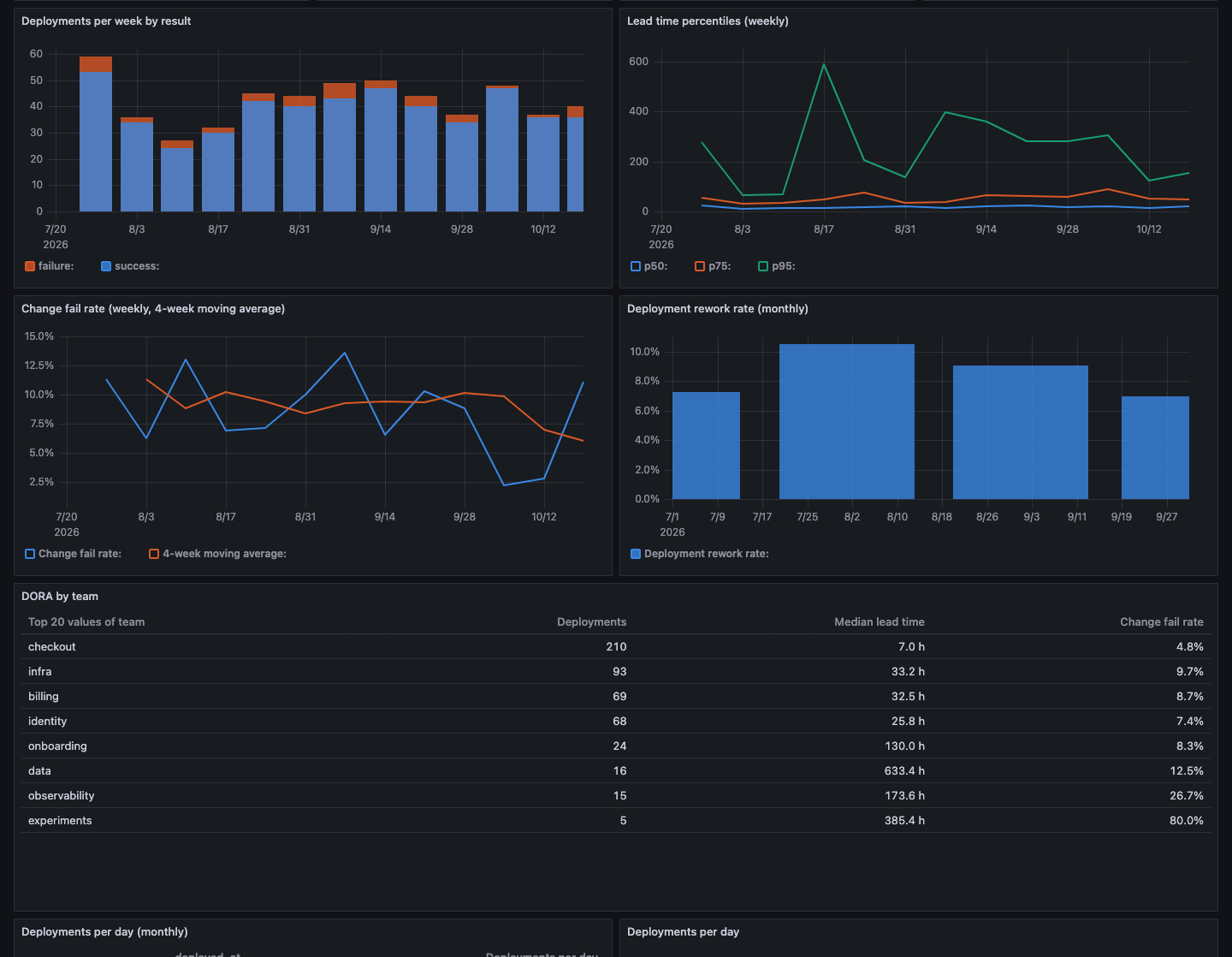Toggle Change fail rate legend checkbox
Viewport: 1232px width, 957px height.
[30, 554]
